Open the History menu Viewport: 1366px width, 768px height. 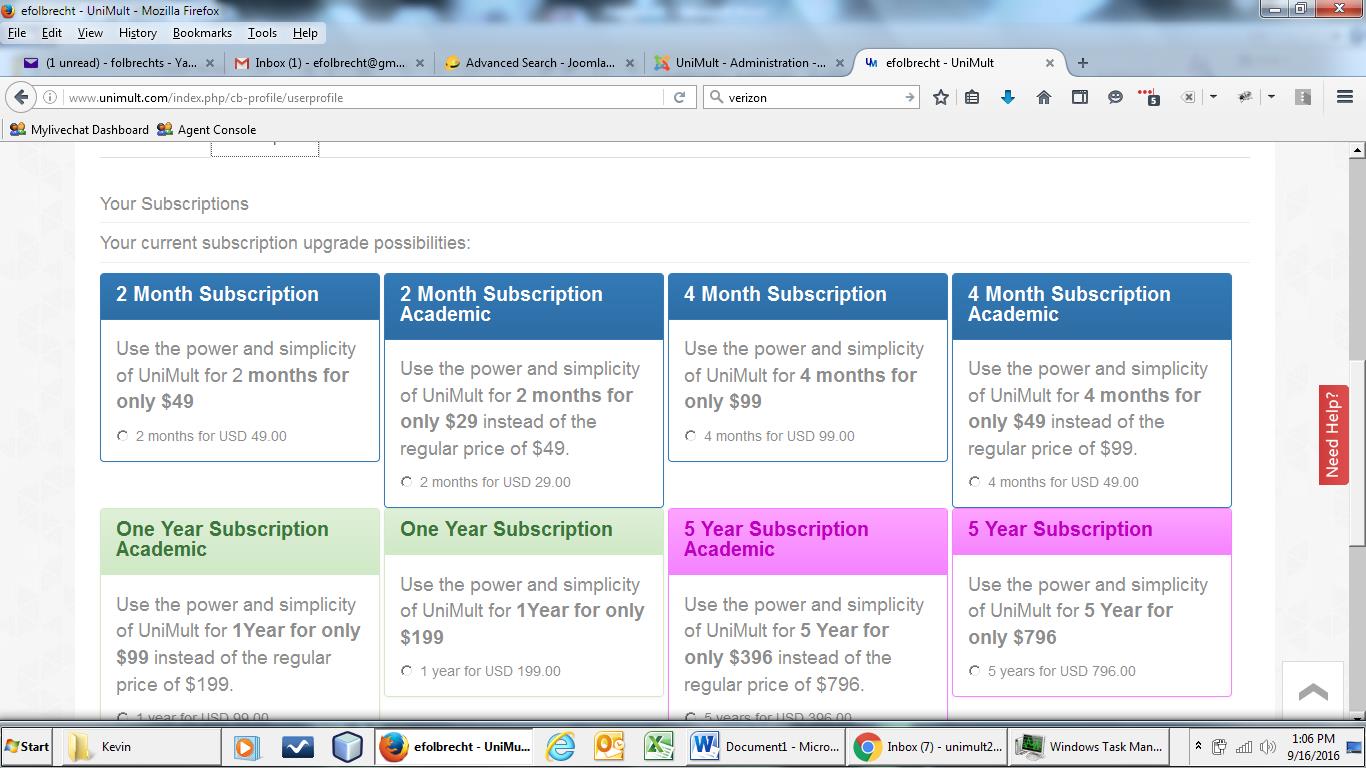click(138, 32)
